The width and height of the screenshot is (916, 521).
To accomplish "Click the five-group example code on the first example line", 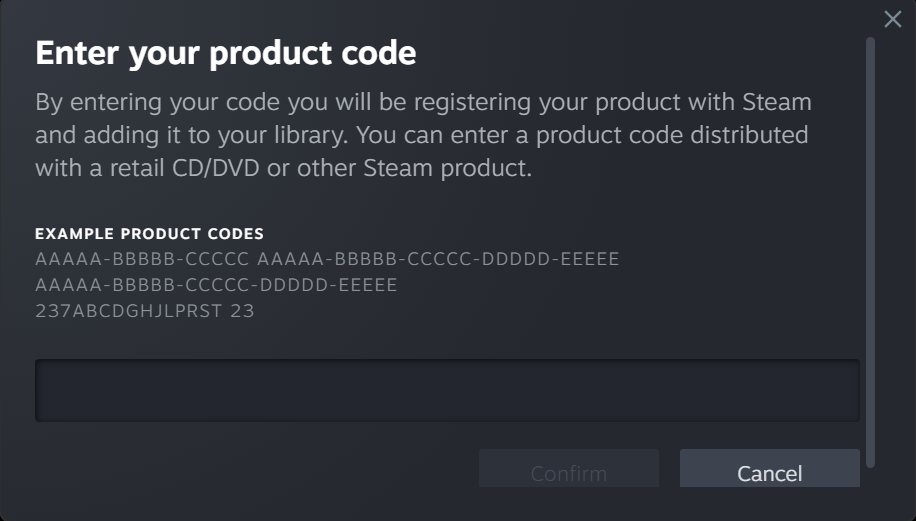I will [x=438, y=260].
